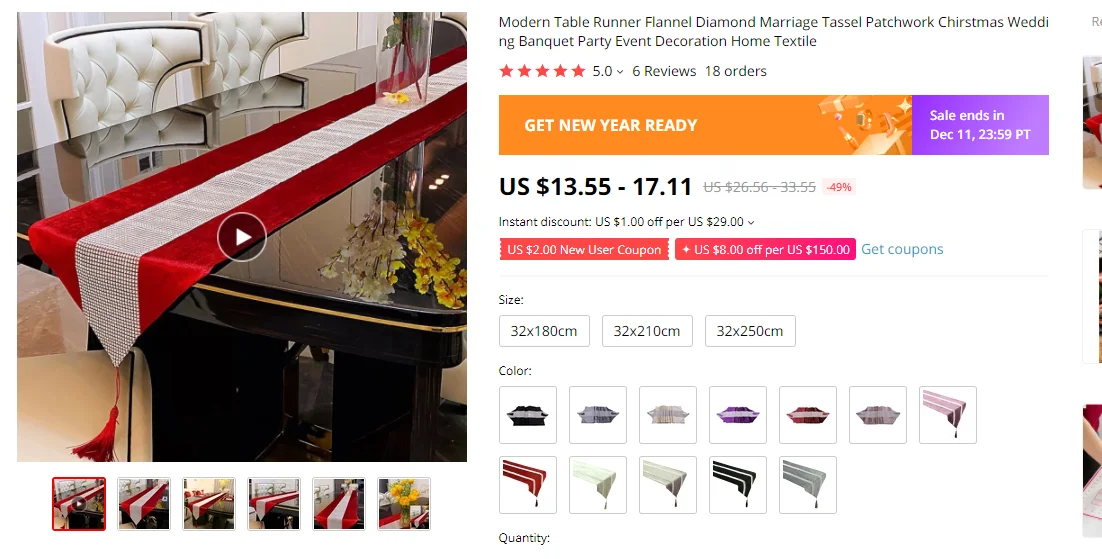
Task: Choose the dark gray tassel runner swatch
Action: click(x=808, y=485)
